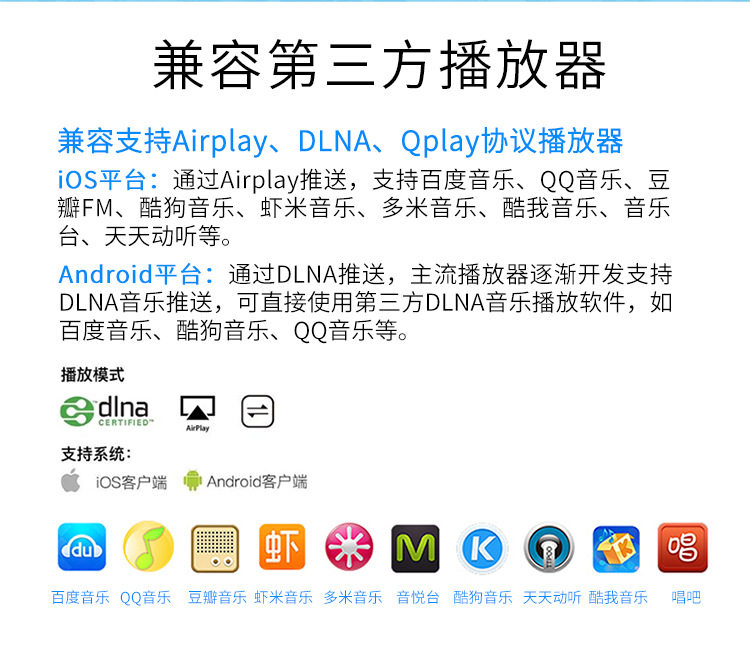Click the Kugou Music K icon
The width and height of the screenshot is (750, 654).
tap(482, 548)
